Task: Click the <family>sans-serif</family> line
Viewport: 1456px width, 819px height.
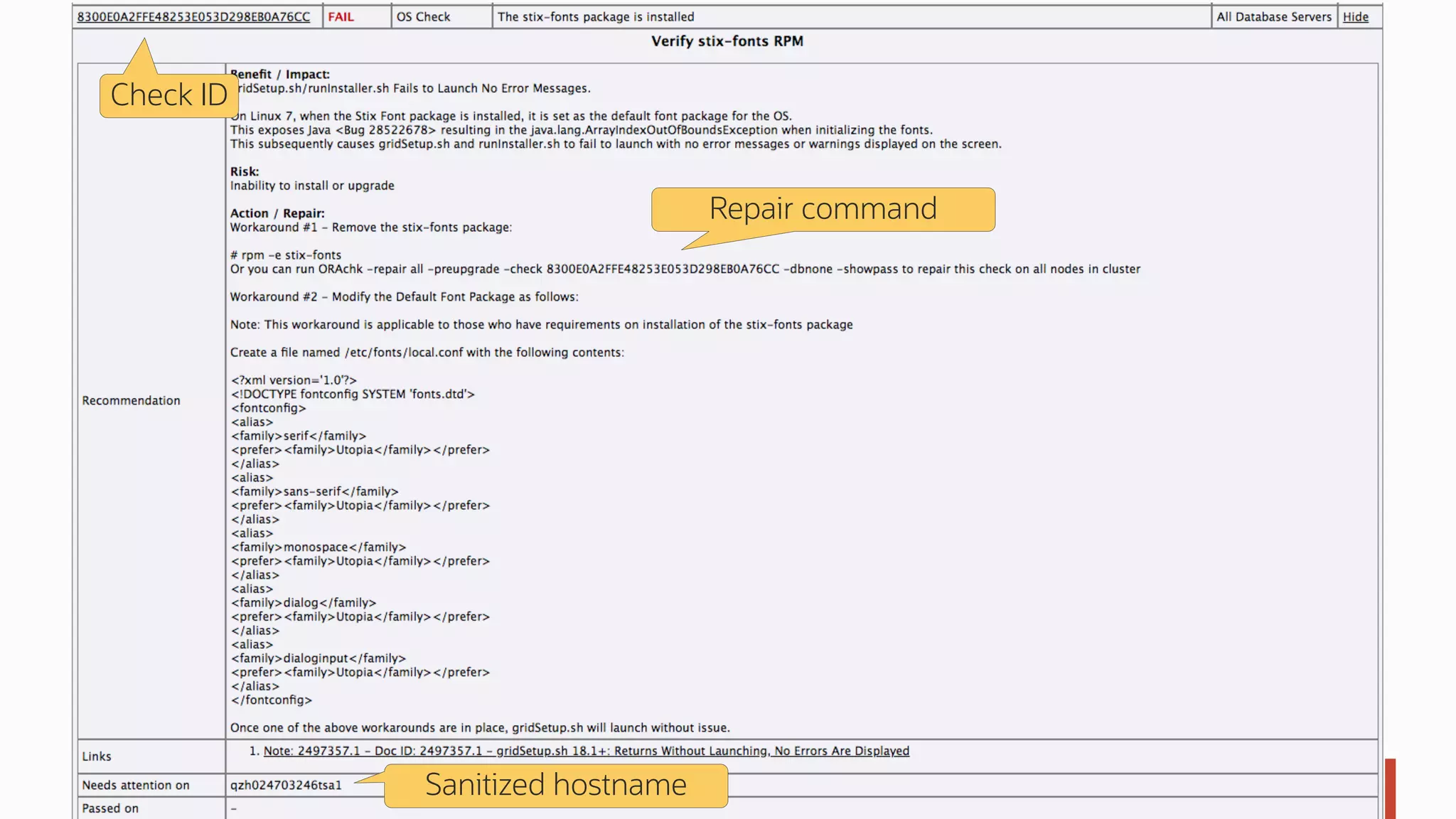Action: (x=314, y=491)
